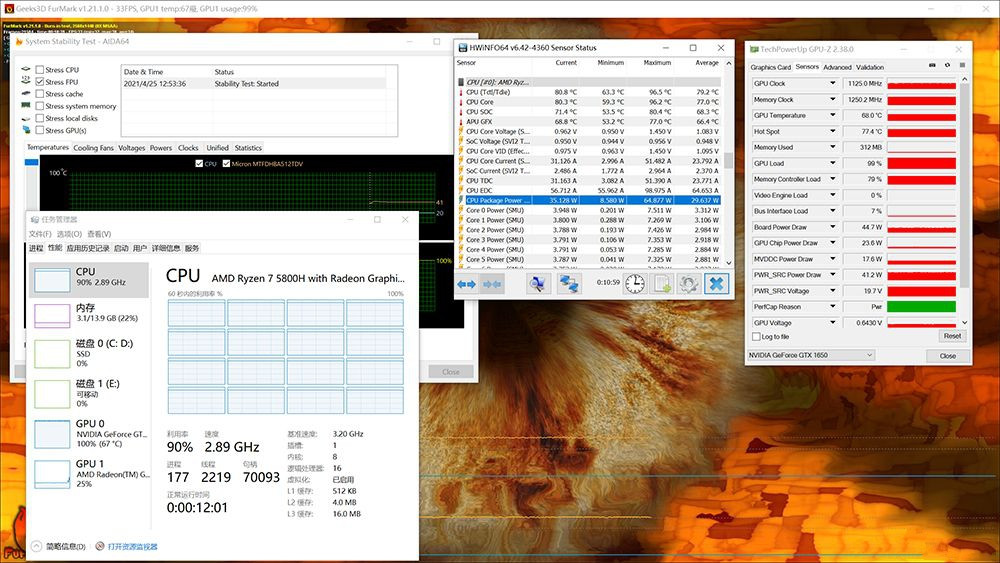Click Resource Monitor icon at Task Manager bottom
Image resolution: width=1000 pixels, height=563 pixels.
[x=100, y=546]
